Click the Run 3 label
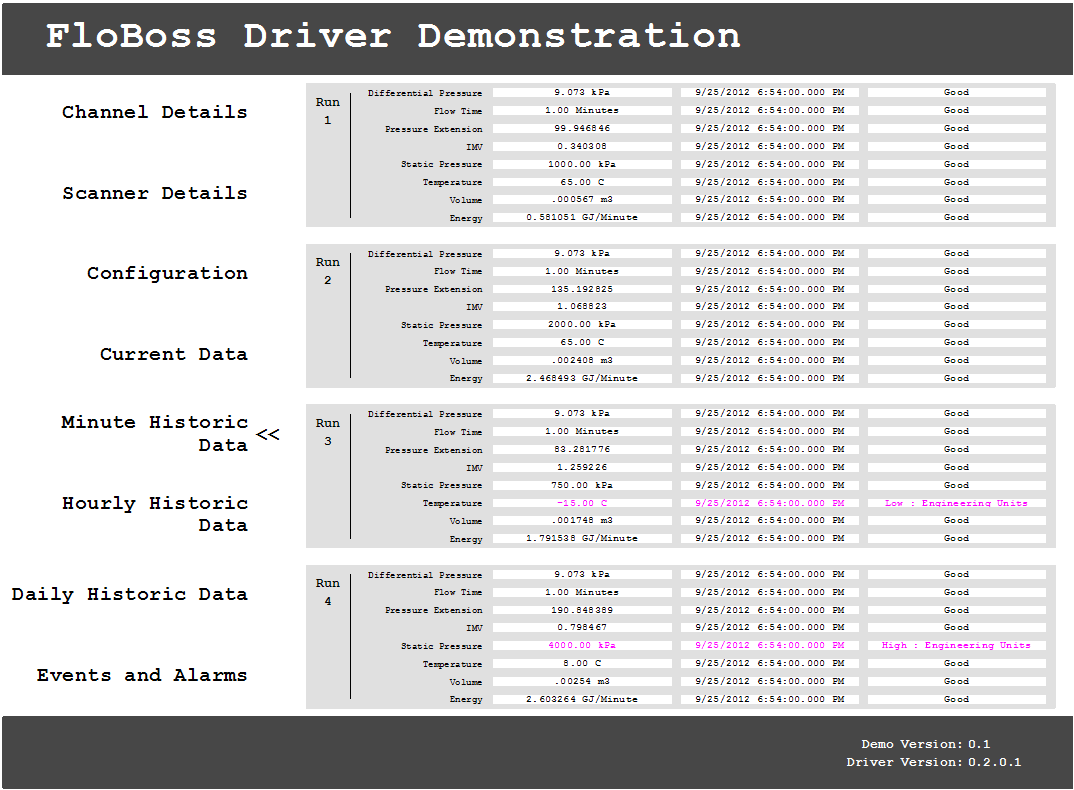The width and height of the screenshot is (1074, 790). click(327, 432)
